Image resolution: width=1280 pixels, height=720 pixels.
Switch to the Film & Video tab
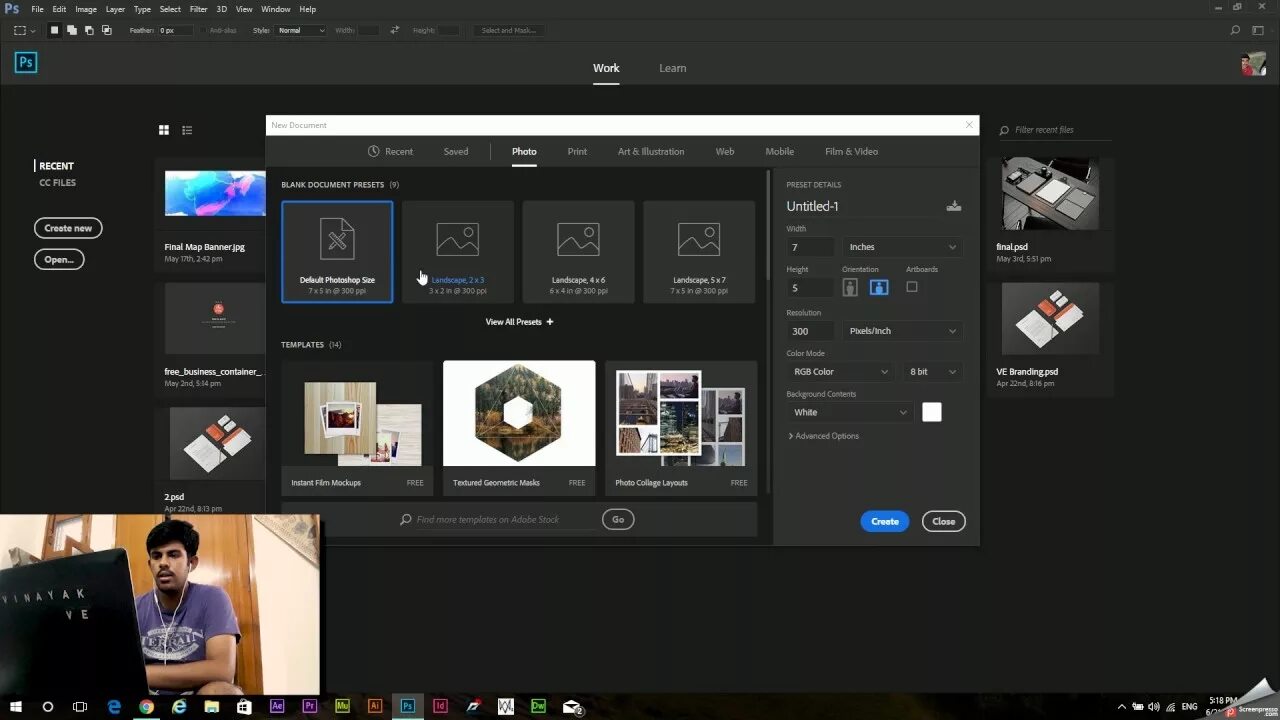click(x=851, y=152)
